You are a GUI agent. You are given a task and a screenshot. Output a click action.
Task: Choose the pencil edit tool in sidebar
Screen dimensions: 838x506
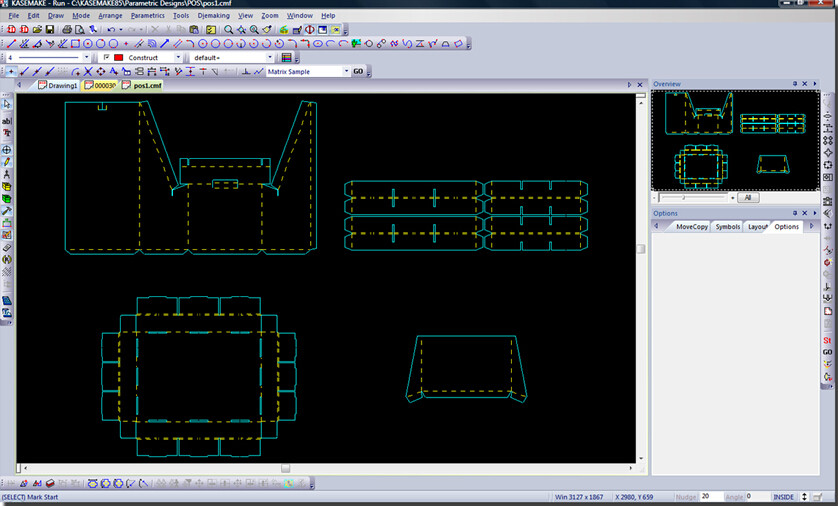[x=6, y=162]
